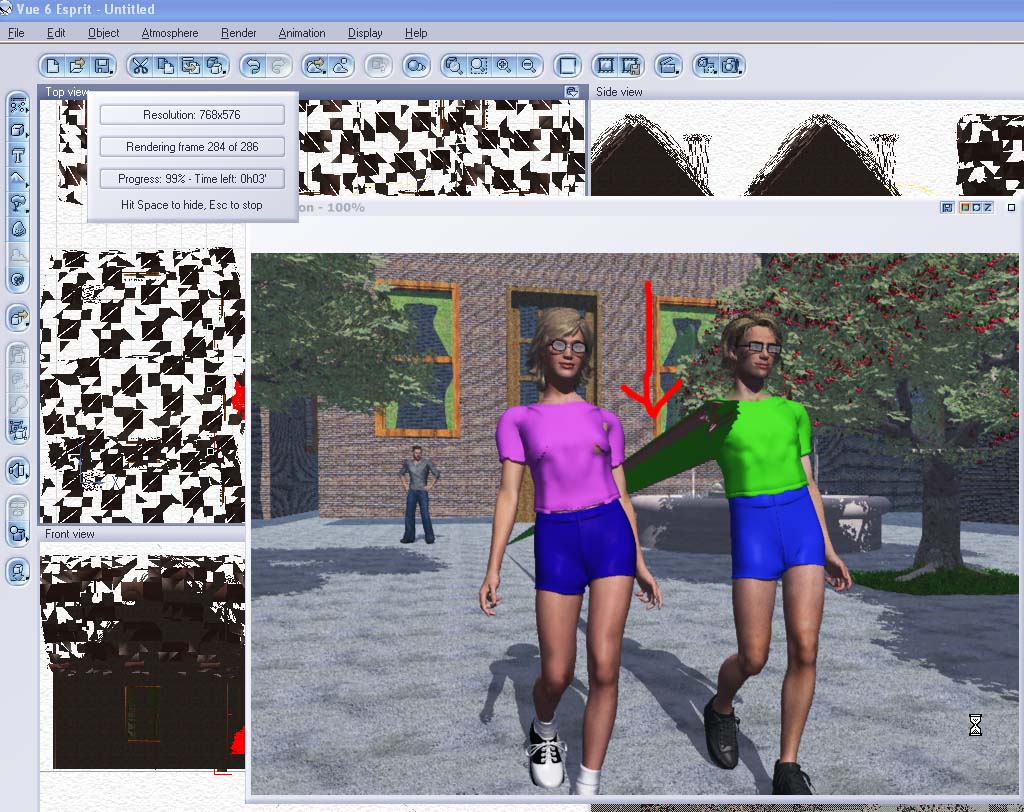Select the Text tool in left toolbar
This screenshot has width=1024, height=812.
coord(17,155)
